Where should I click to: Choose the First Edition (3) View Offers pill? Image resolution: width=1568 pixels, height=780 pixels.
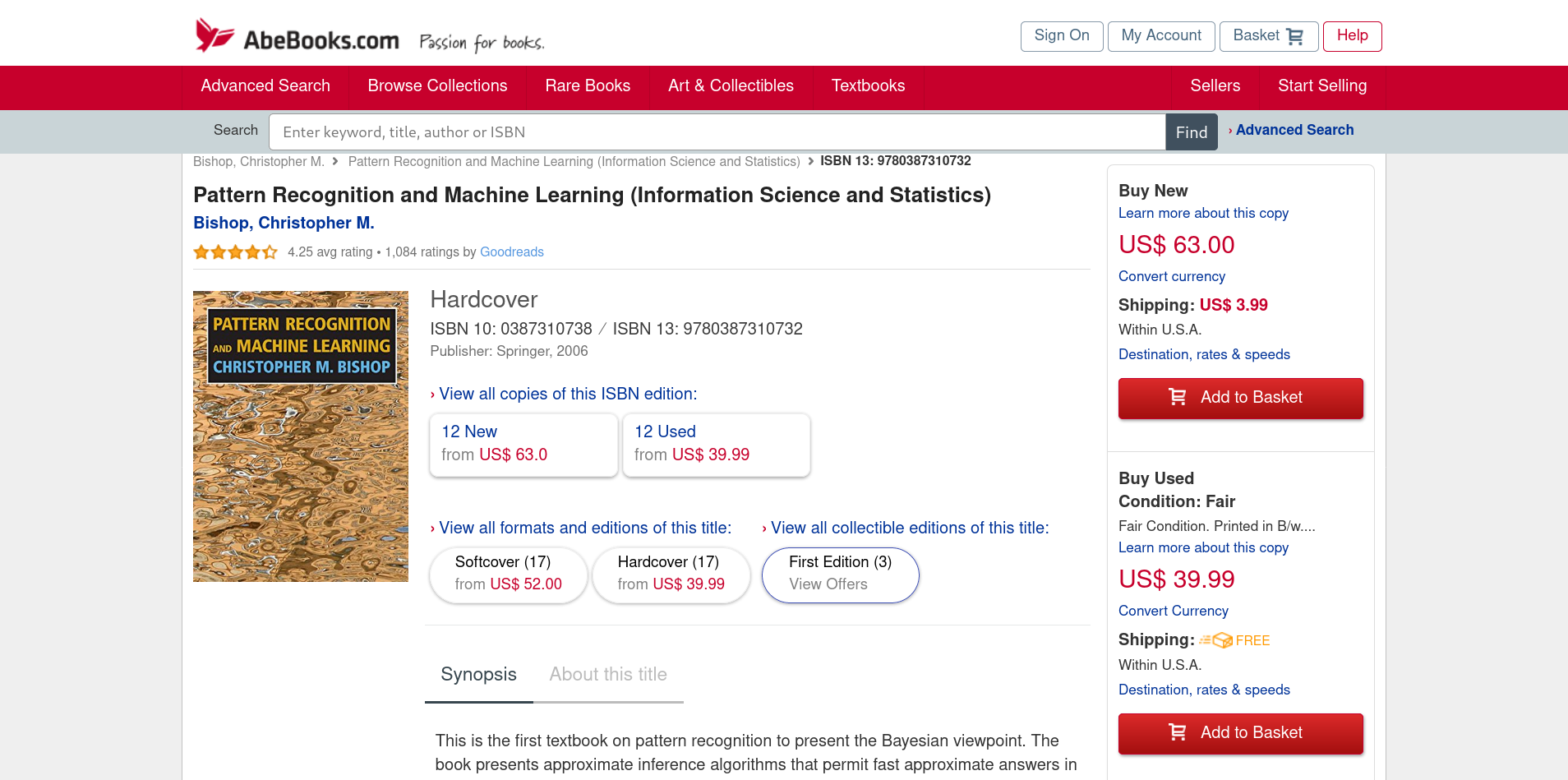841,575
